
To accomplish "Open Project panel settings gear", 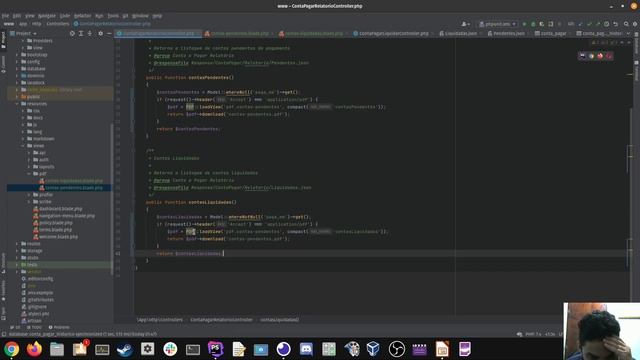I will point(100,33).
